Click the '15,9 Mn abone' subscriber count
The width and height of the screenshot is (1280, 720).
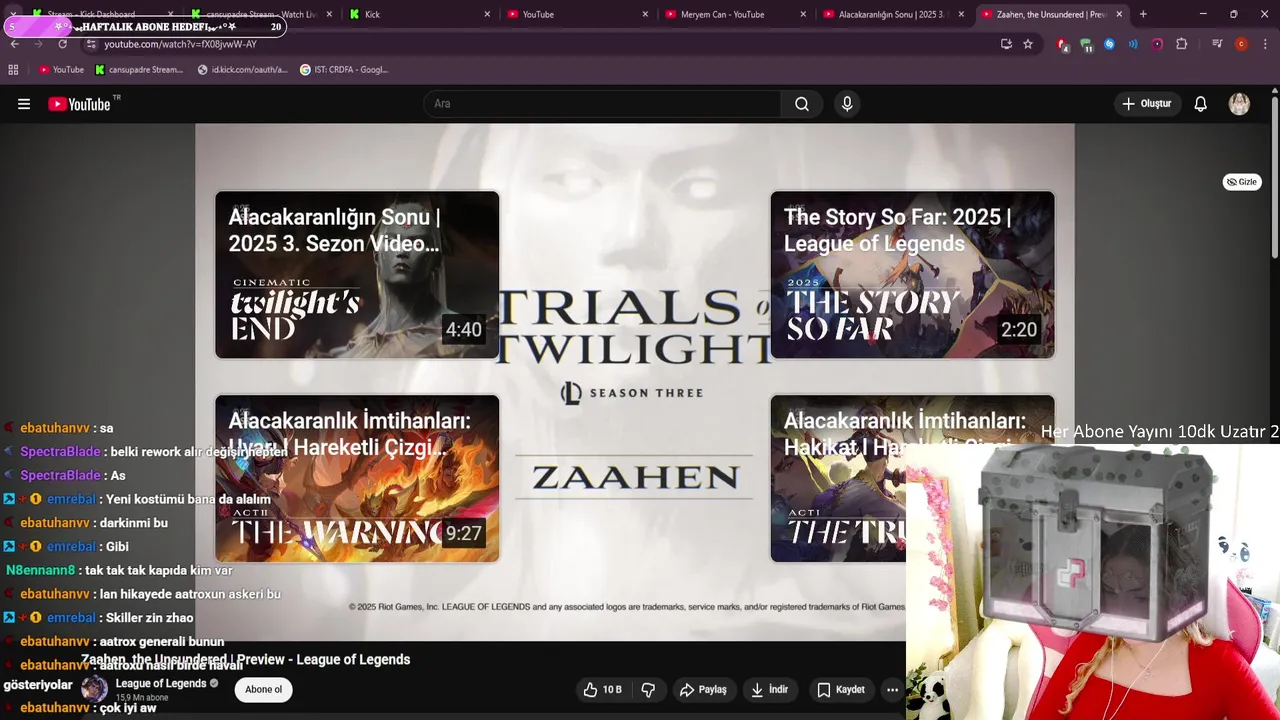point(142,697)
